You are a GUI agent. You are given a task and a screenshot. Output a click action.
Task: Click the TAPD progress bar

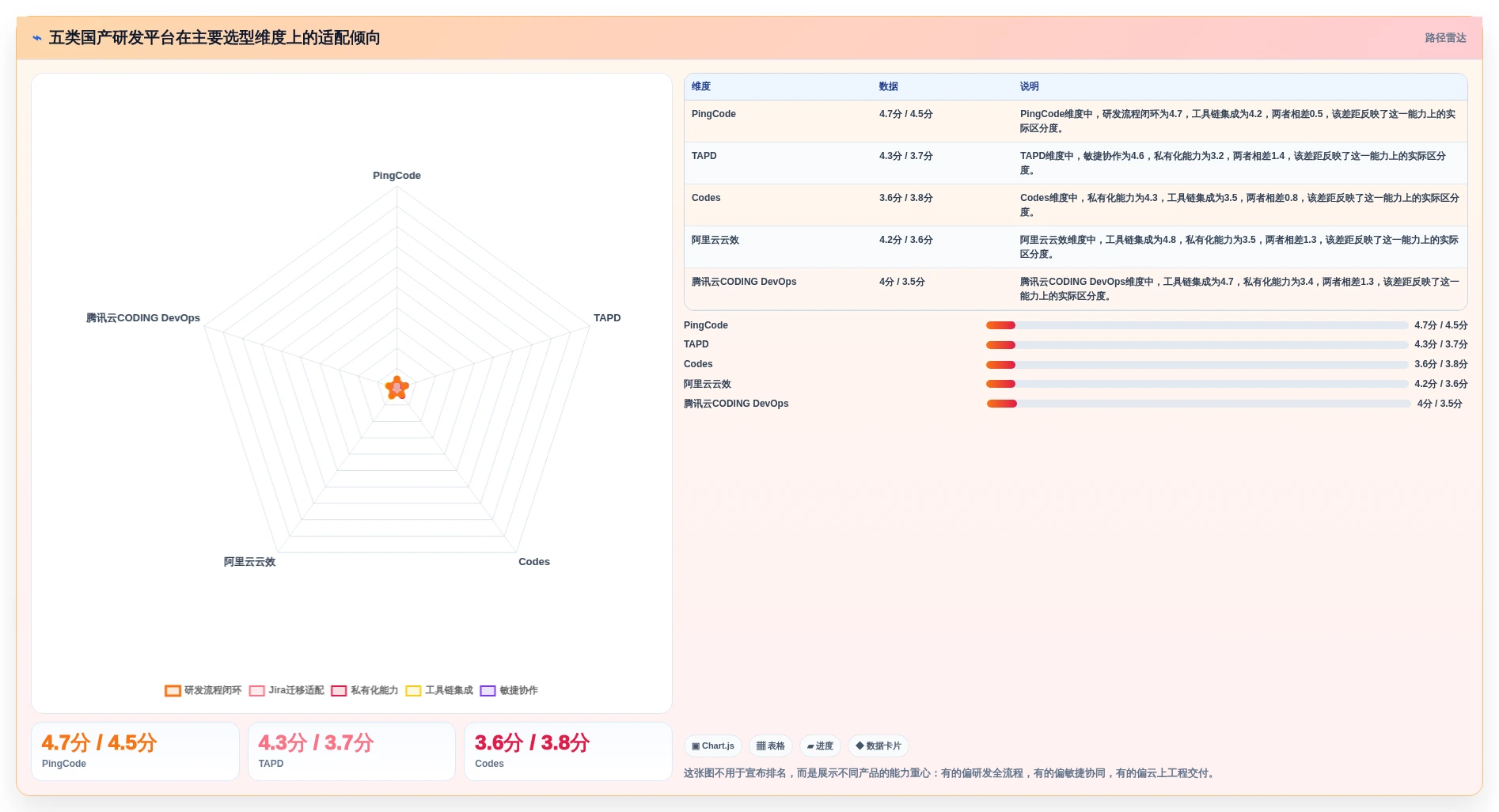tap(1197, 345)
